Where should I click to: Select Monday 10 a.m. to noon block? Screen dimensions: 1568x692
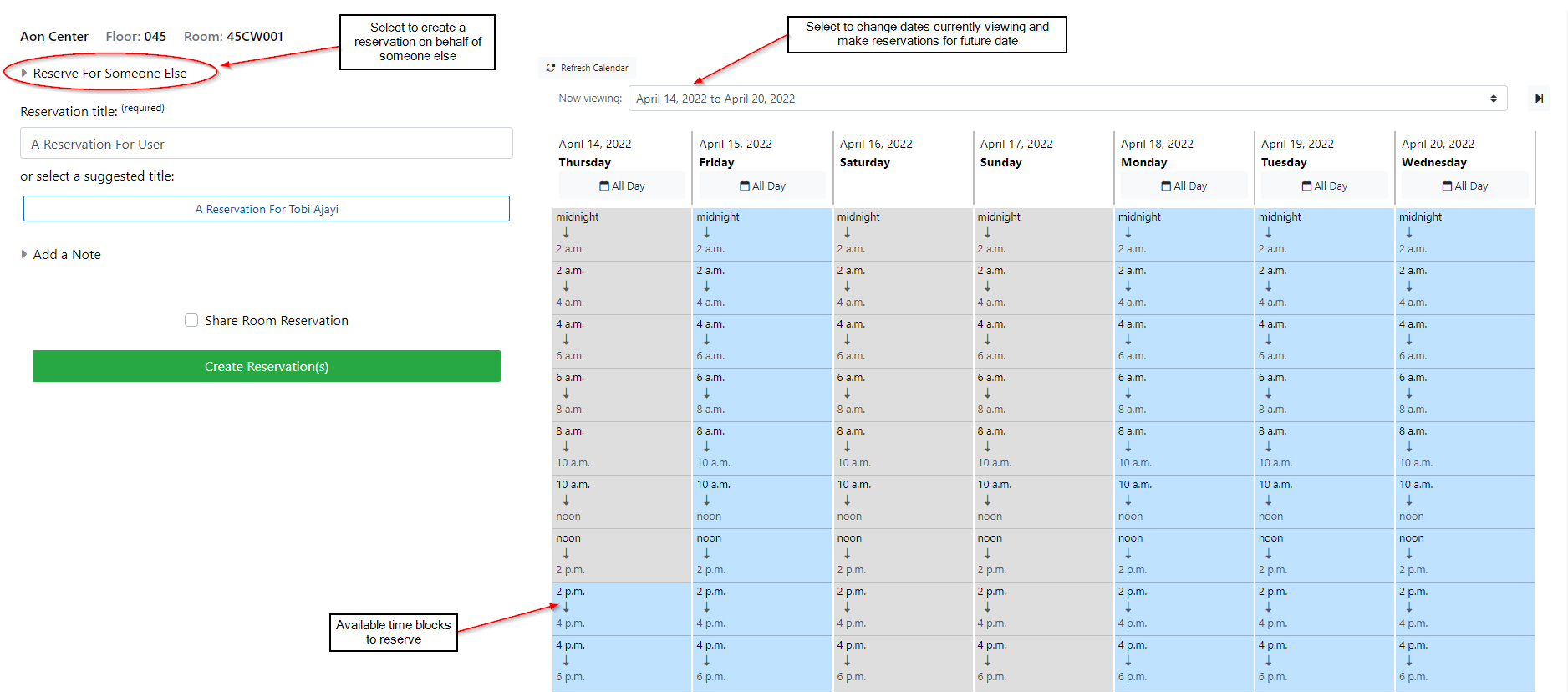coord(1184,501)
